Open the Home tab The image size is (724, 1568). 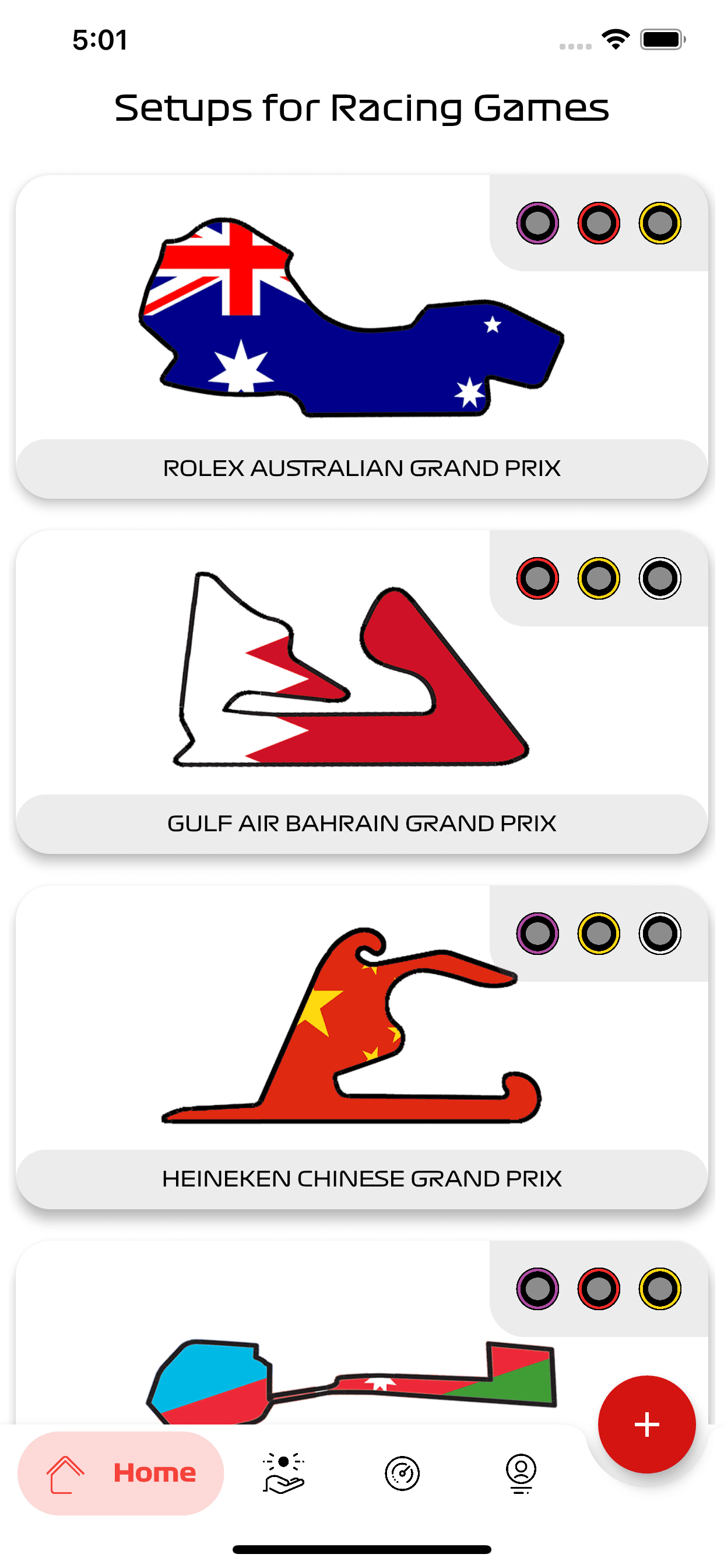click(121, 1473)
